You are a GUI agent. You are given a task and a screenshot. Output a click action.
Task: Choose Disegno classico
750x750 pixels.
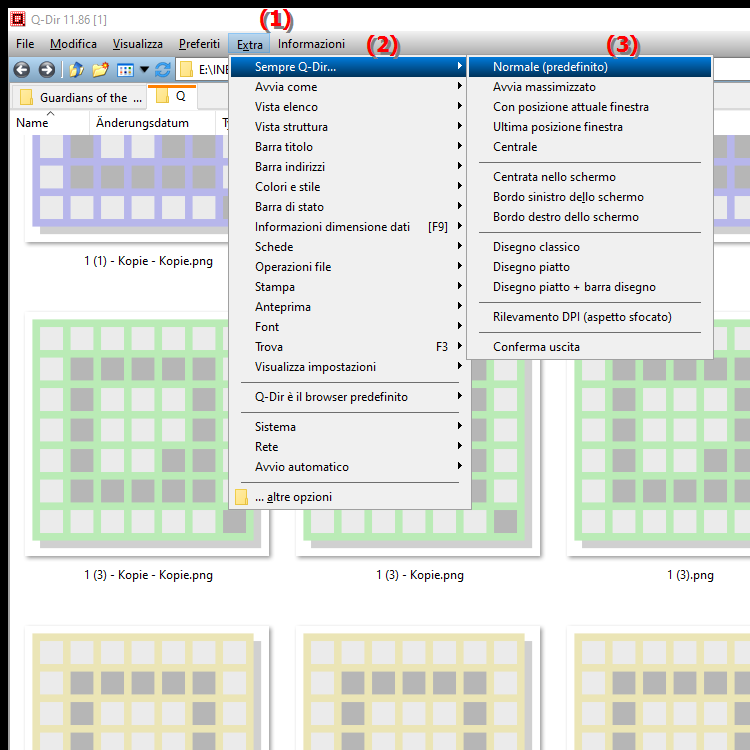[590, 247]
